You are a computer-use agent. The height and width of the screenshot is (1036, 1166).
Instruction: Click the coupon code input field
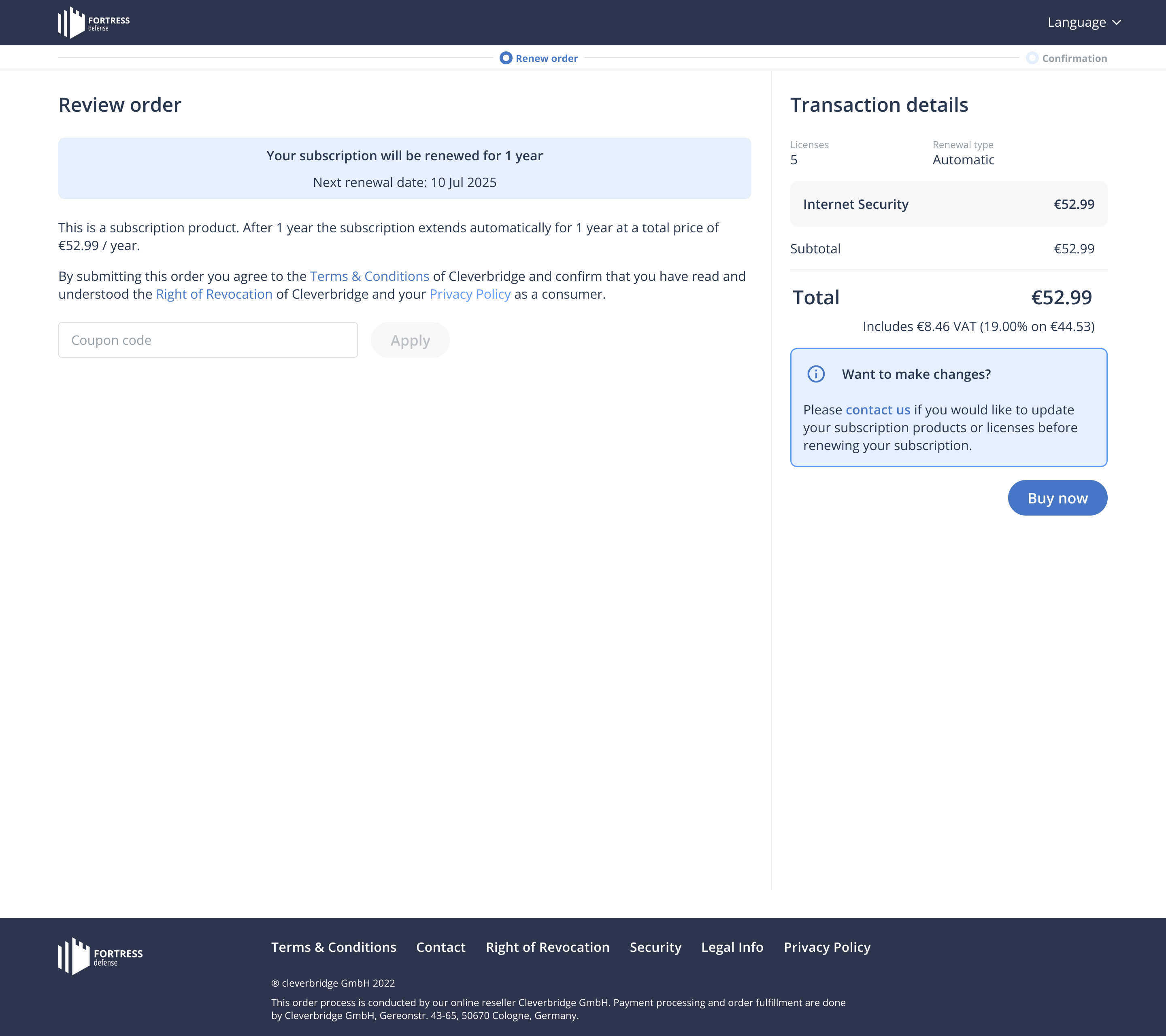point(208,340)
